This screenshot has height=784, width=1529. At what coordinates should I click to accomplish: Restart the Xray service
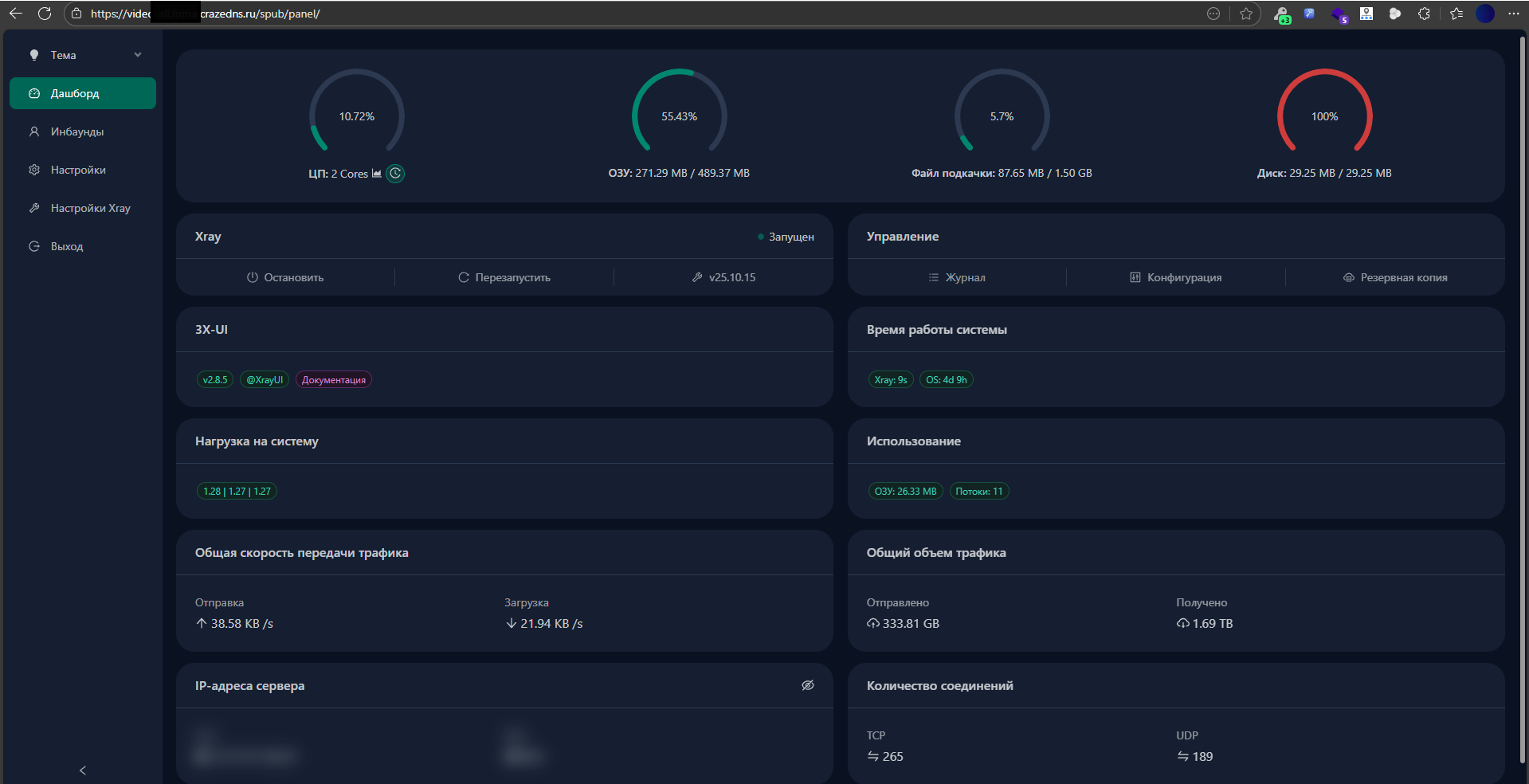504,277
